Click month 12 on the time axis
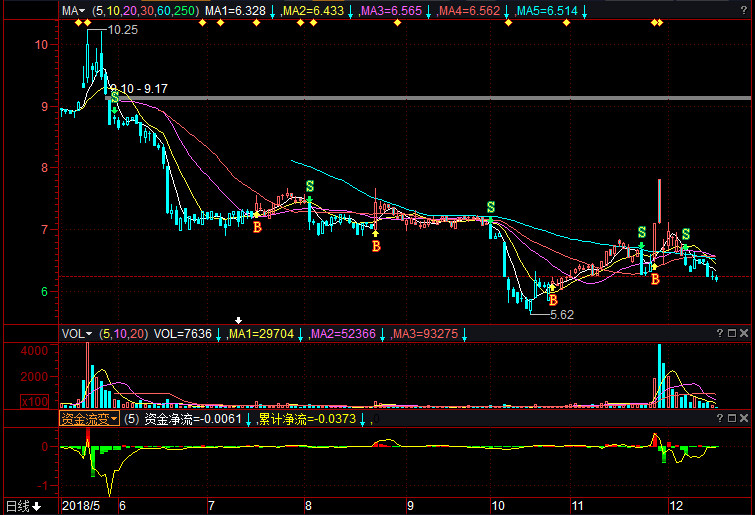The image size is (755, 515). [675, 506]
